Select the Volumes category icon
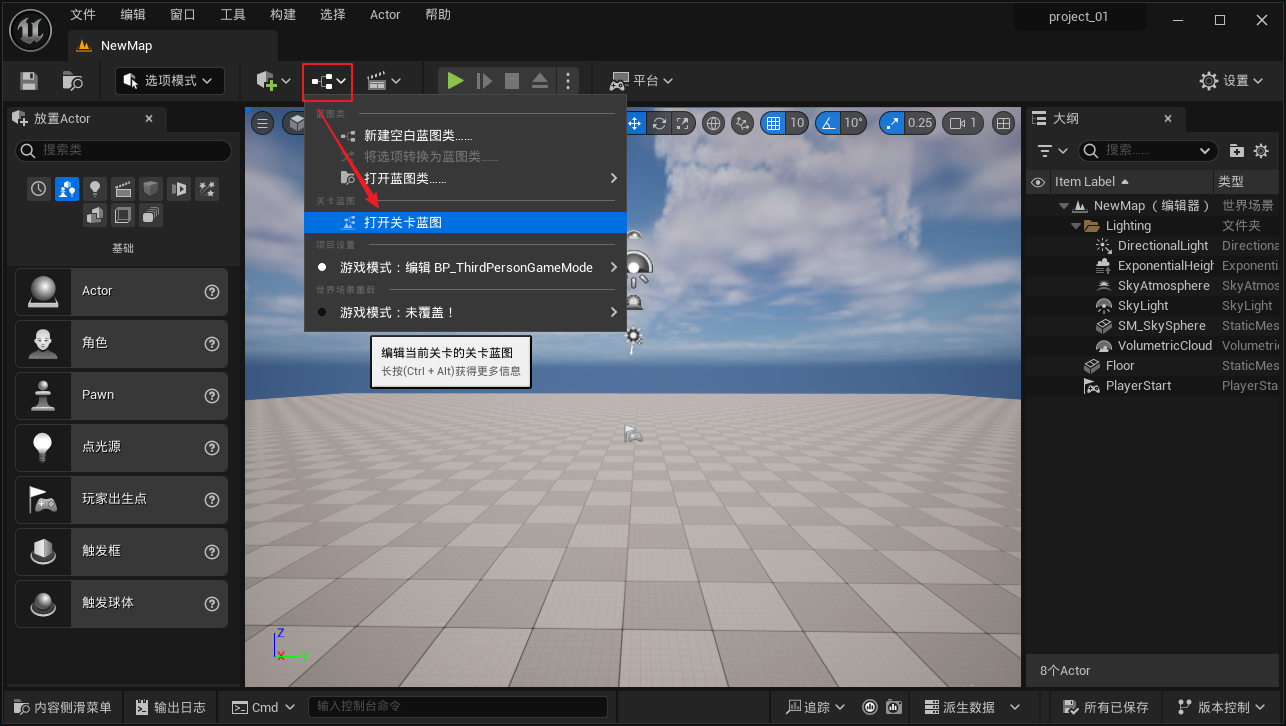Screen dimensions: 1286x726 123,215
